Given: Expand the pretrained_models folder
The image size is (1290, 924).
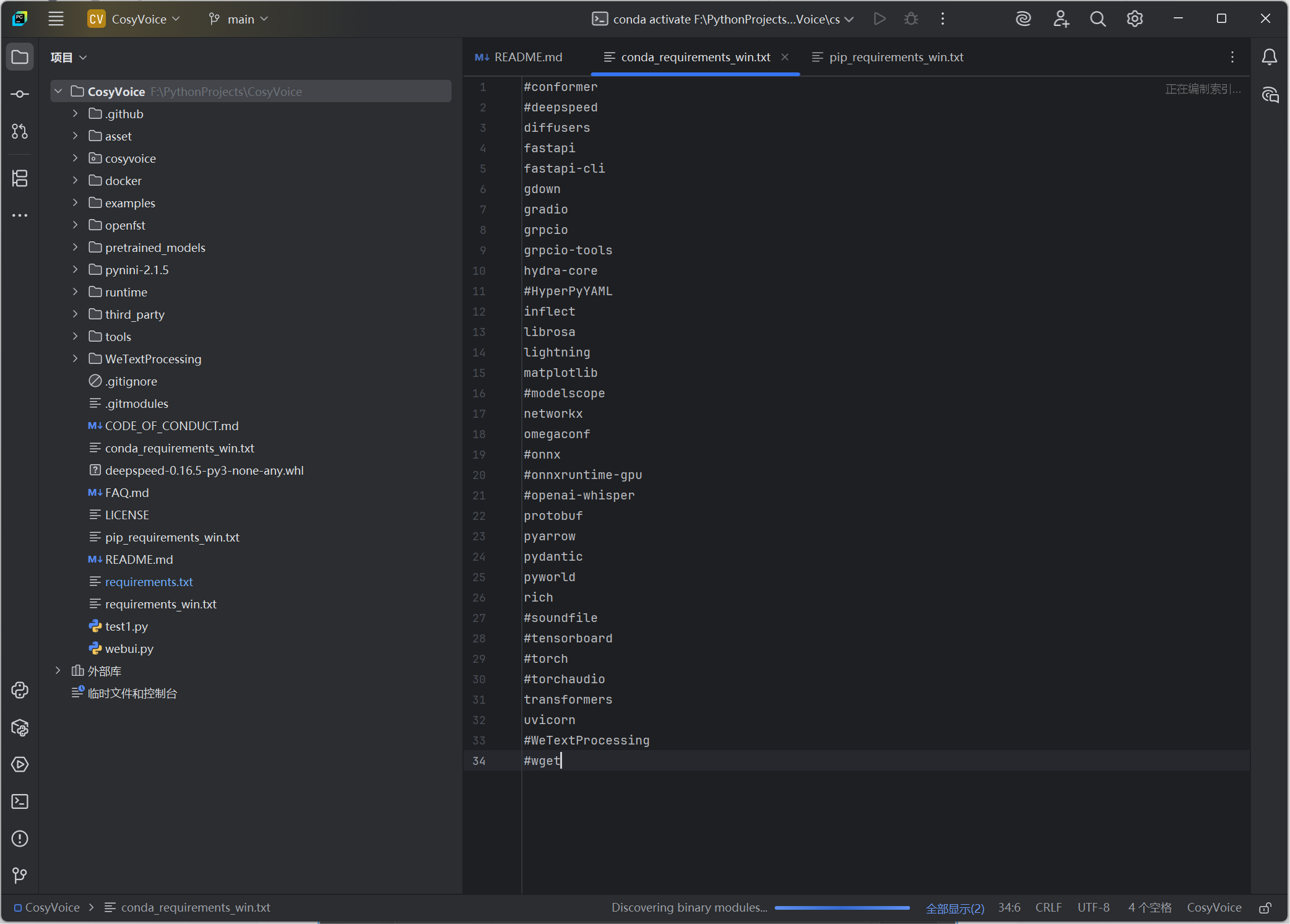Looking at the screenshot, I should tap(75, 248).
